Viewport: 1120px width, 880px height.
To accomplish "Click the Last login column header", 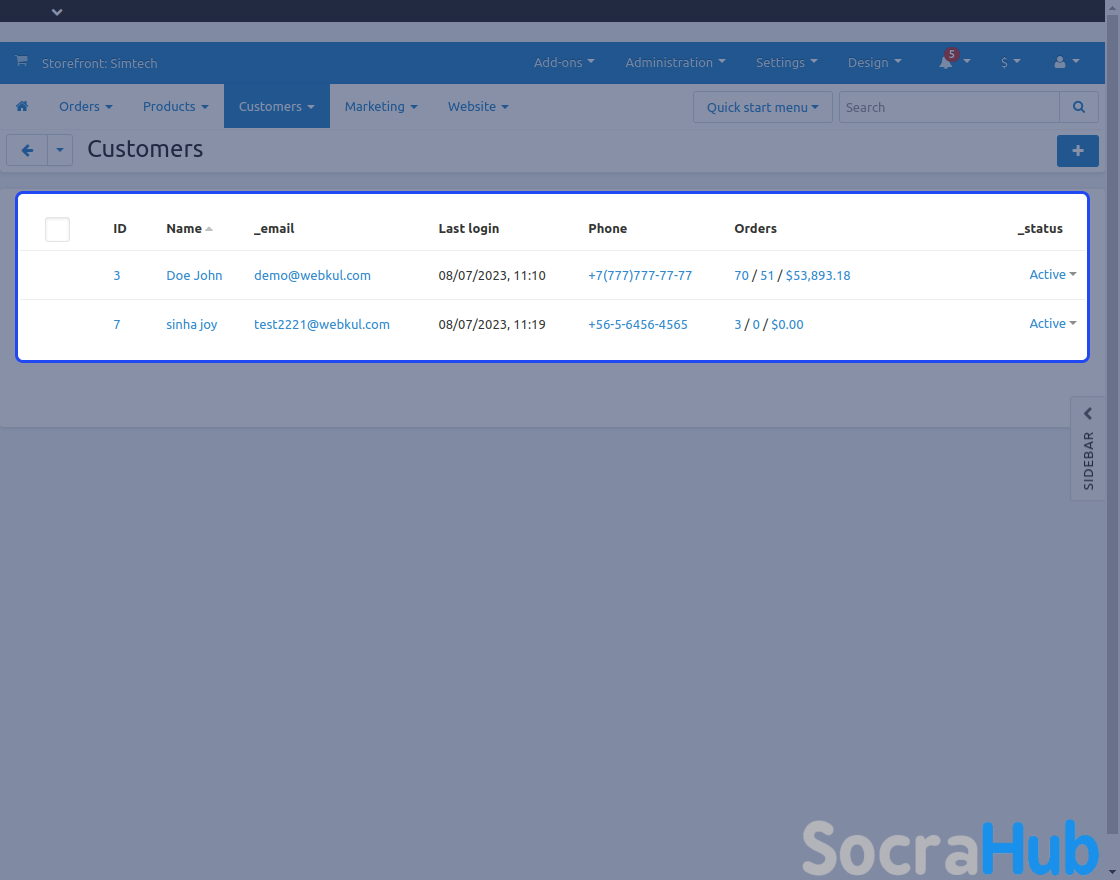I will [x=469, y=229].
